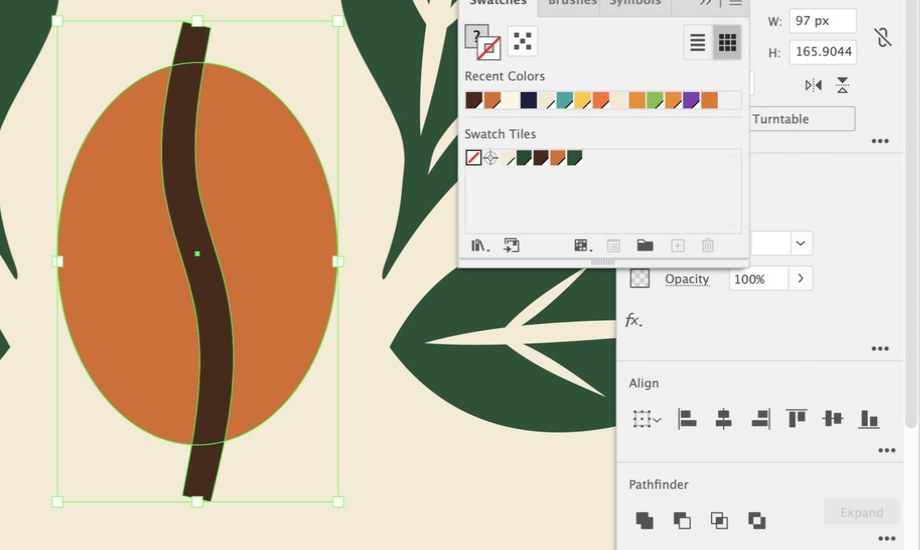Apply the Exclude pathfinder icon

click(757, 520)
